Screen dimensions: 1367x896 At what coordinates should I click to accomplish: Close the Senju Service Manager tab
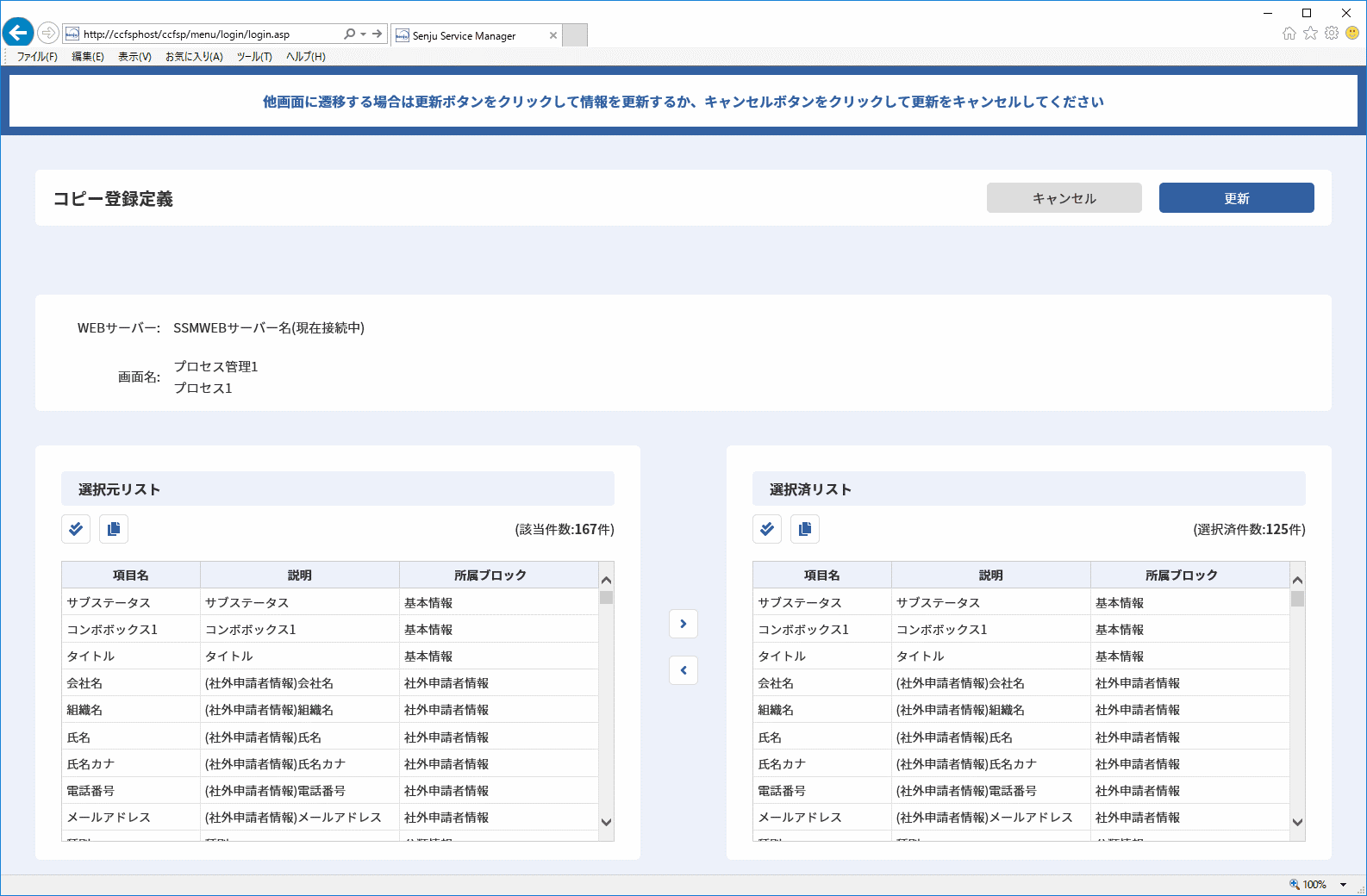553,35
